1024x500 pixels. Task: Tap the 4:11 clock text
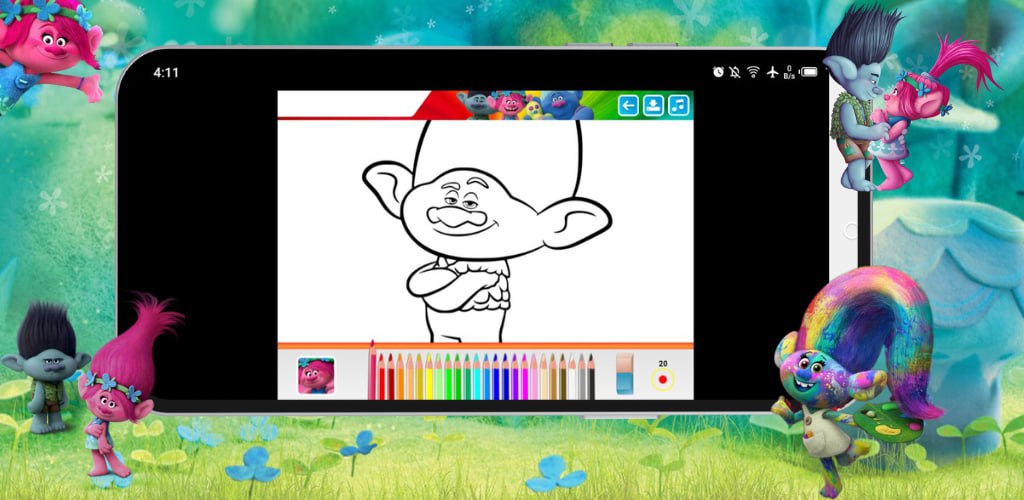[166, 72]
